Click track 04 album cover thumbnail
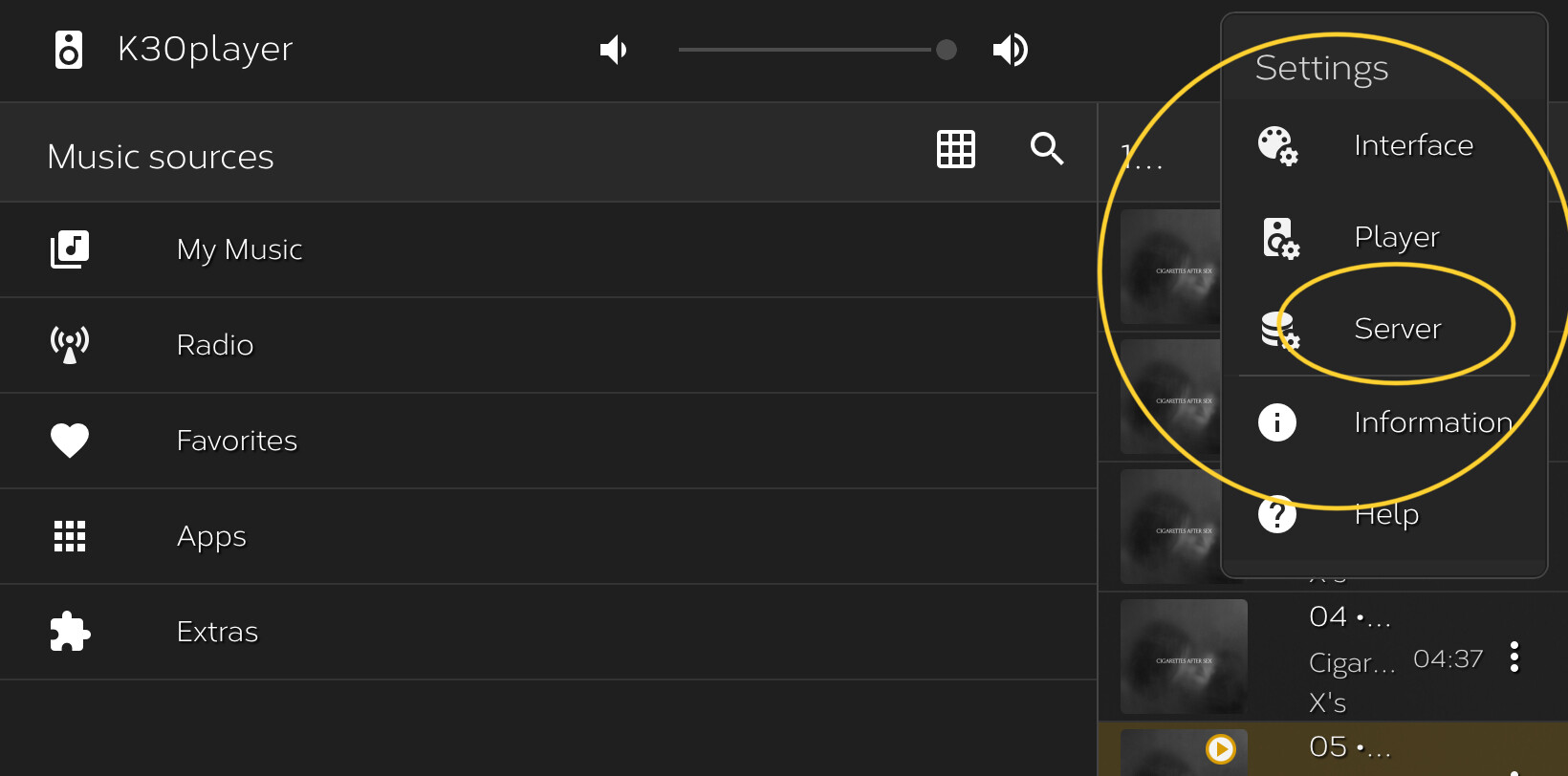The width and height of the screenshot is (1568, 776). point(1184,657)
